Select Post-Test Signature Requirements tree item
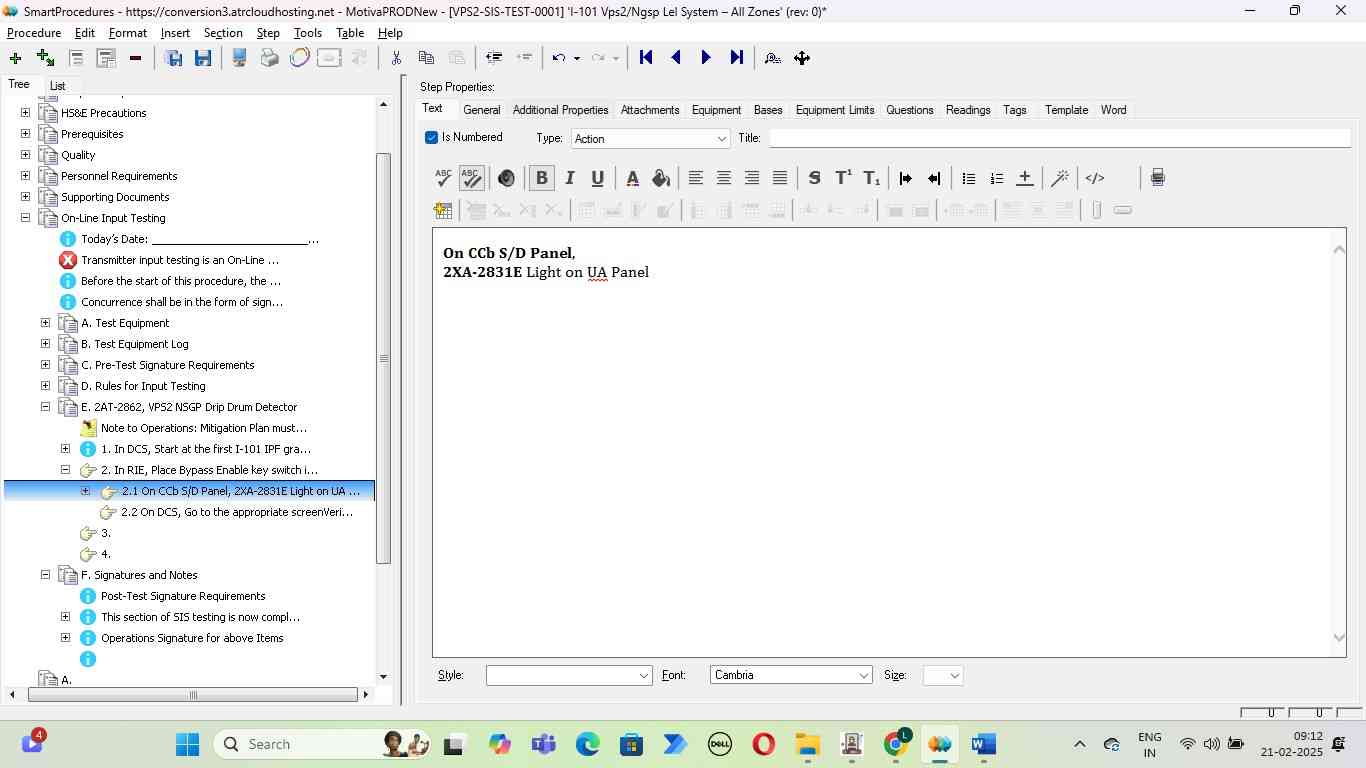 point(183,596)
